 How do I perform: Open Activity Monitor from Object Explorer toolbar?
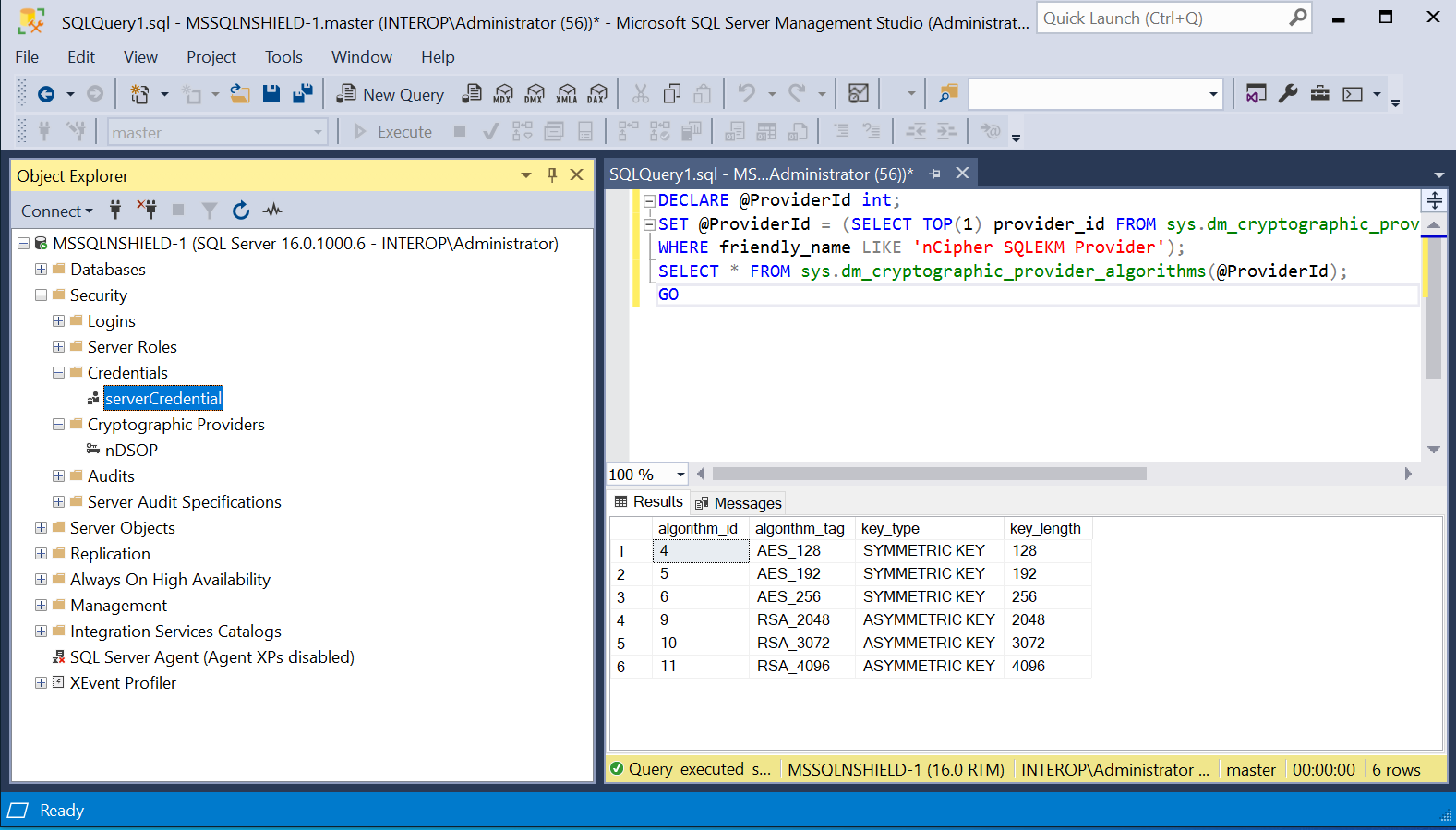pos(272,211)
